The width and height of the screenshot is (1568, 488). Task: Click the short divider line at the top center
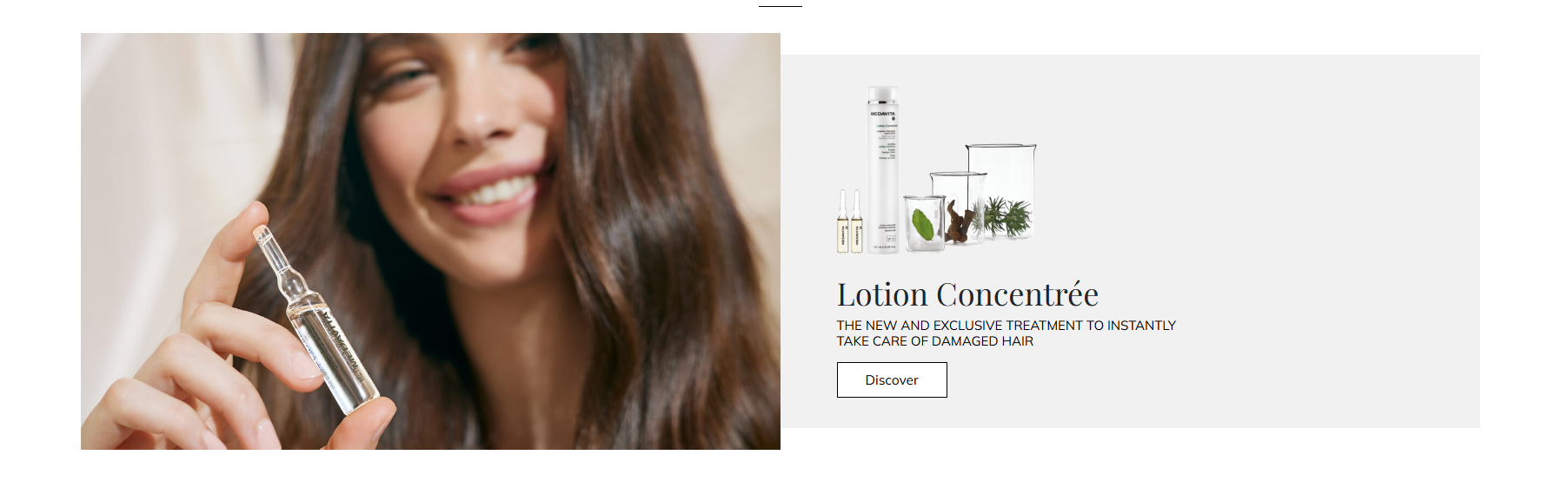click(x=781, y=6)
